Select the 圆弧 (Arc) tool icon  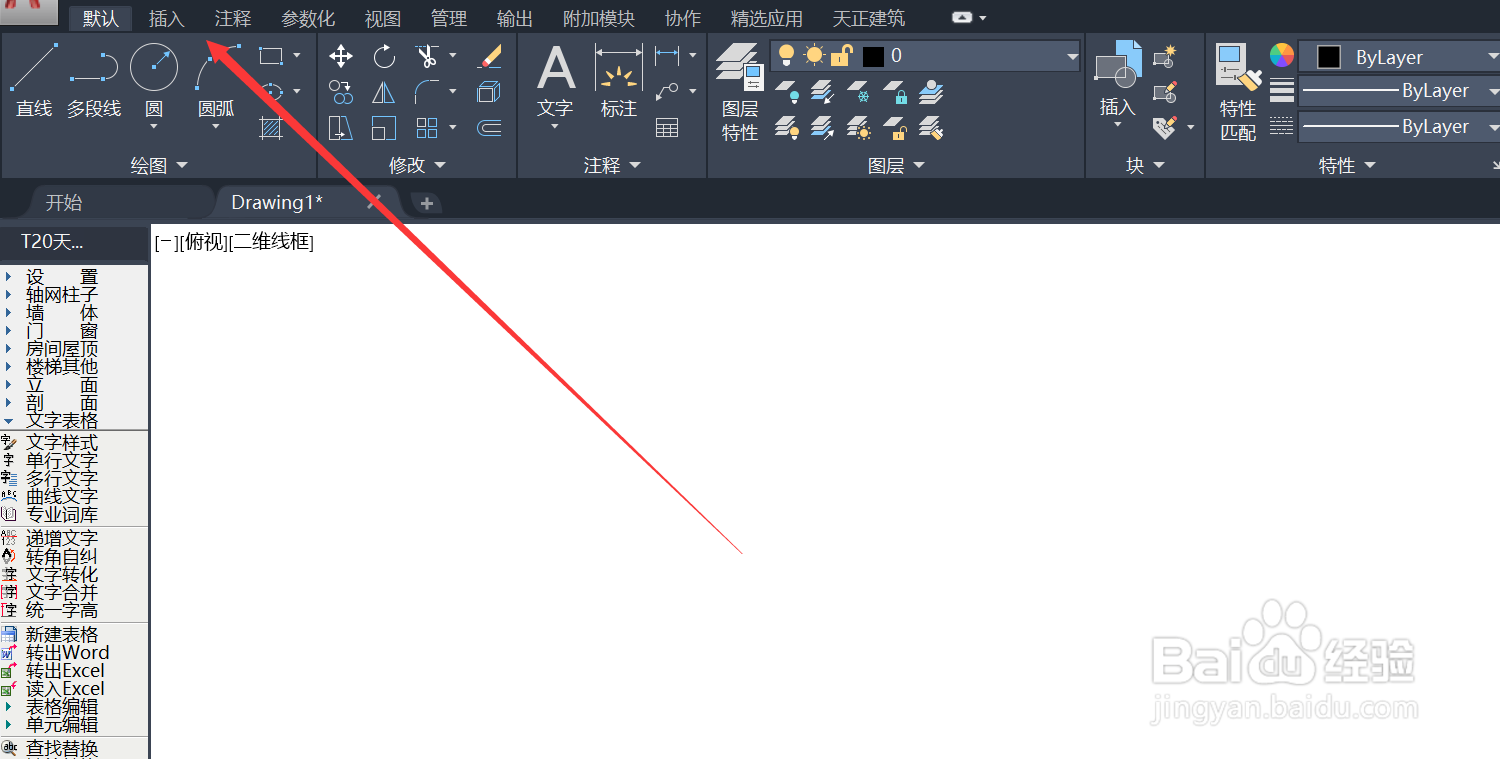pos(217,67)
